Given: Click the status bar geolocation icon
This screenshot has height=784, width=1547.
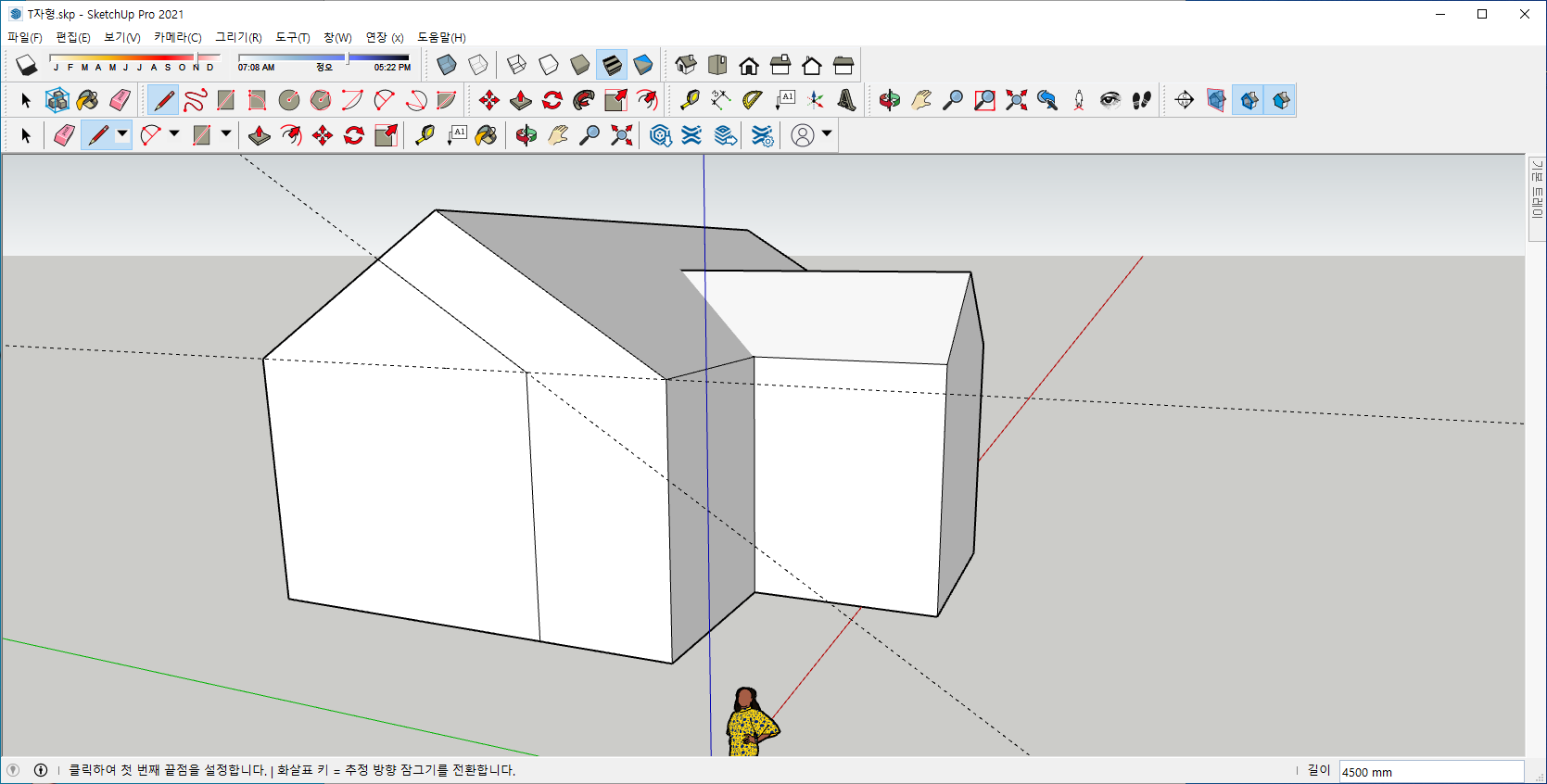Looking at the screenshot, I should coord(13,770).
